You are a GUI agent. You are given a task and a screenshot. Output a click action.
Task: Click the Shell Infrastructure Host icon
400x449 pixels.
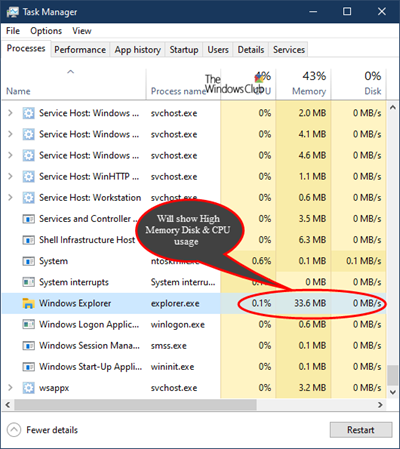tap(28, 240)
